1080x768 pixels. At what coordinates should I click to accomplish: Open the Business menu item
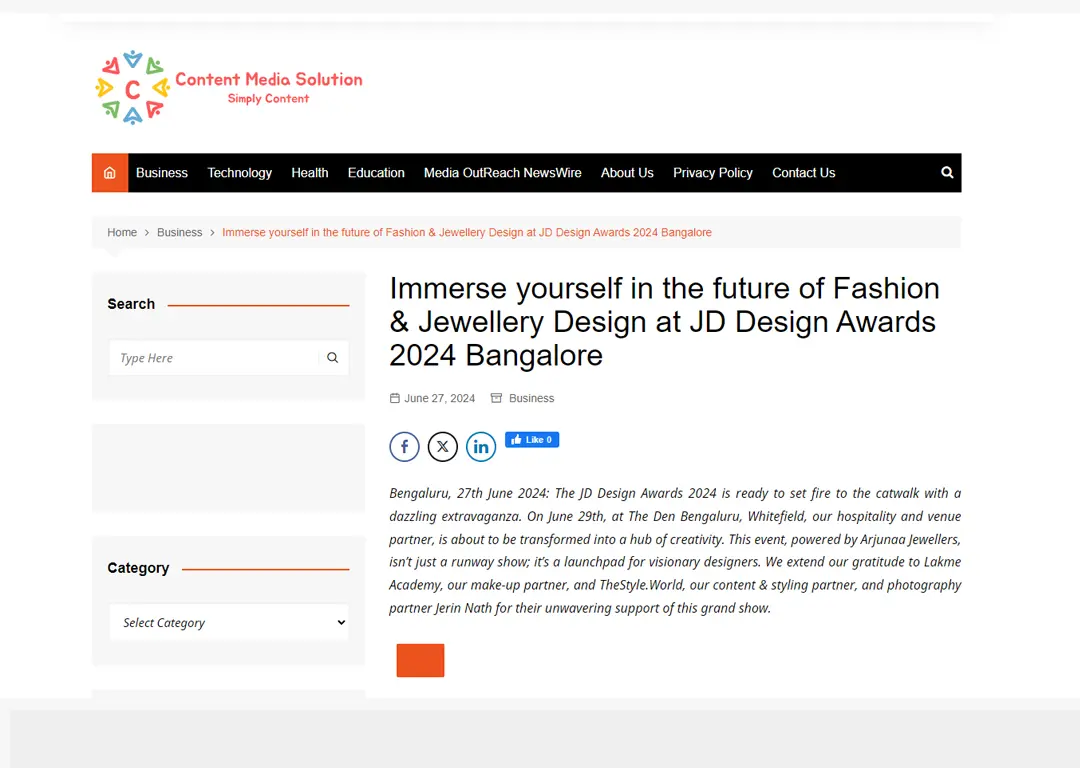pos(162,173)
